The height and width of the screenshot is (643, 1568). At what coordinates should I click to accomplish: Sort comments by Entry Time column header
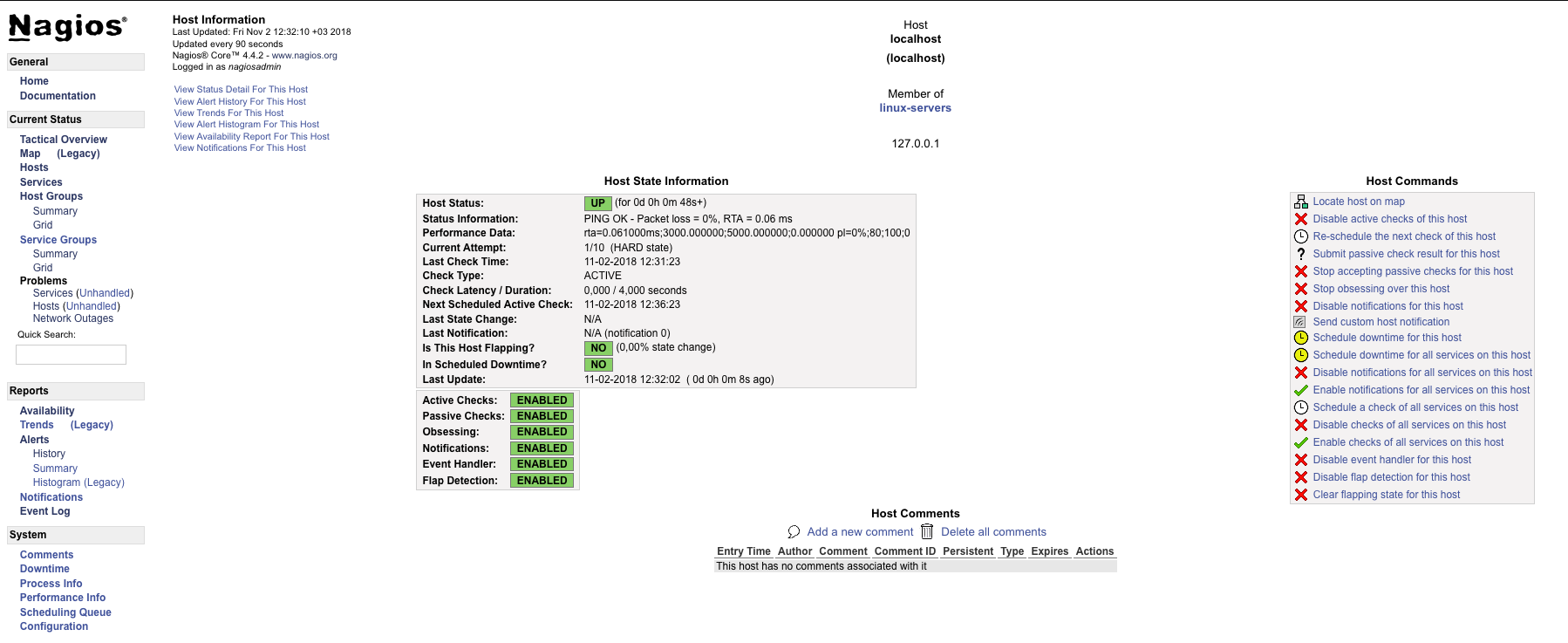point(743,551)
